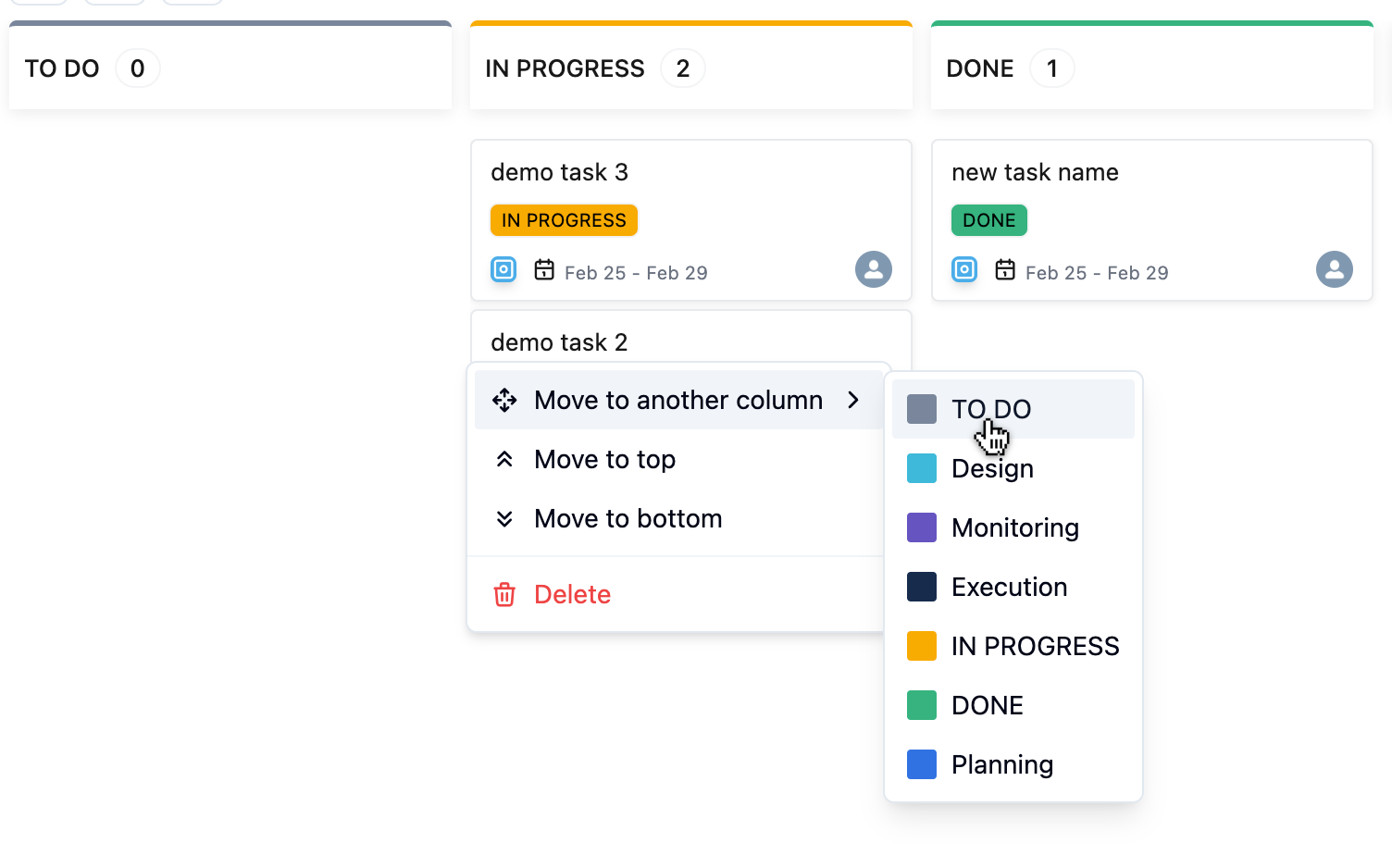Click the blue task type icon on new task name
Screen dimensions: 1392x868
pos(964,270)
